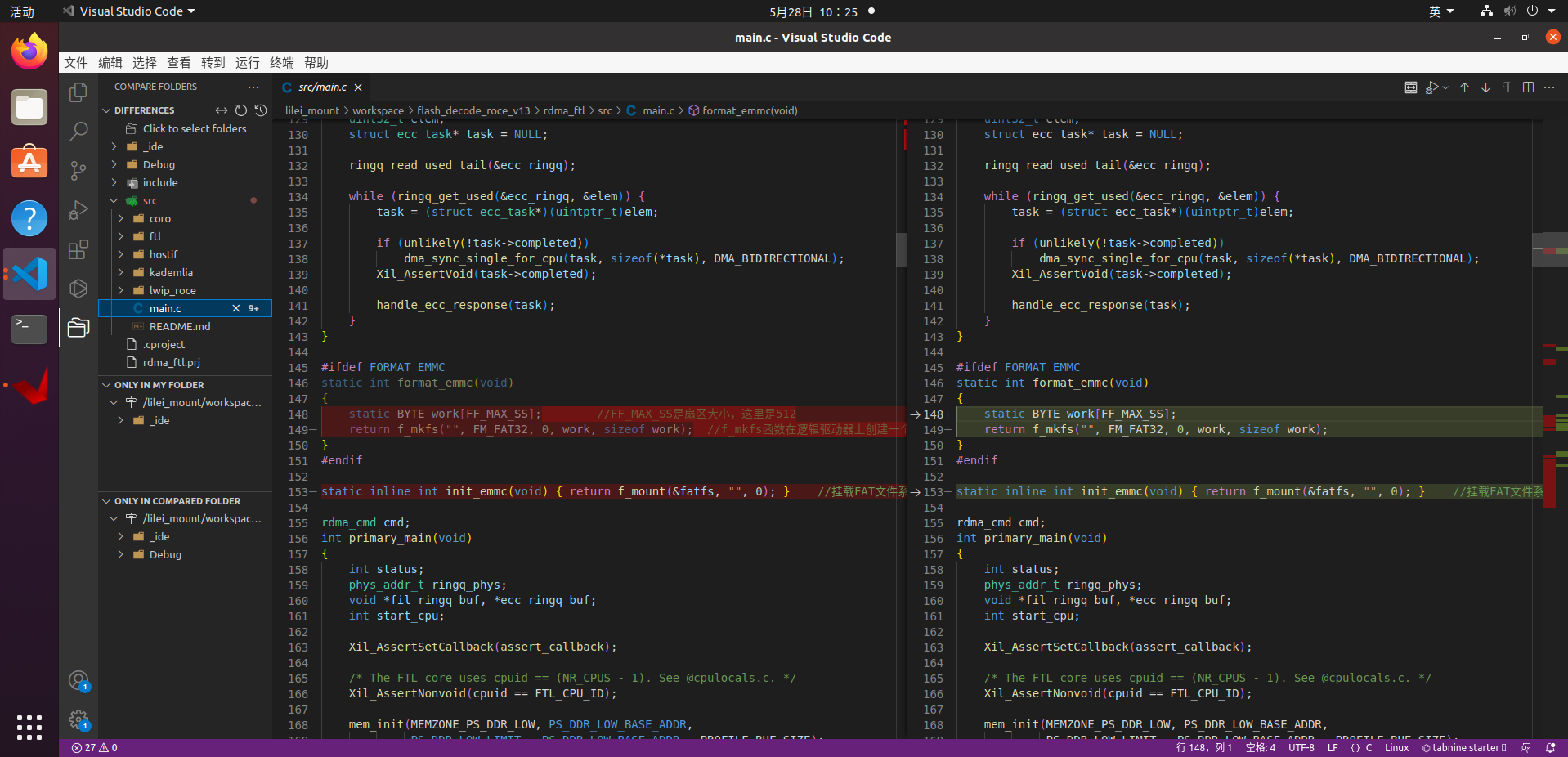
Task: Open the 选择 menu
Action: point(145,63)
